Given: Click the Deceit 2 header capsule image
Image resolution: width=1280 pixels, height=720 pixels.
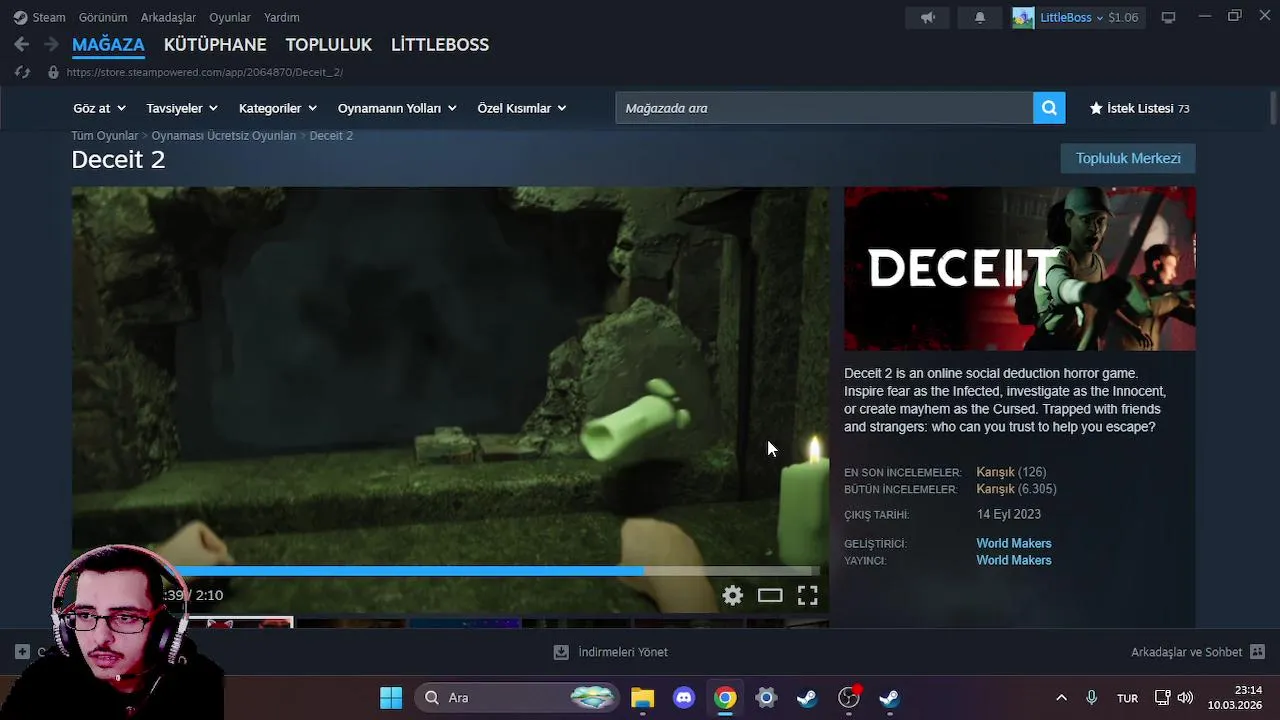Looking at the screenshot, I should [1019, 268].
